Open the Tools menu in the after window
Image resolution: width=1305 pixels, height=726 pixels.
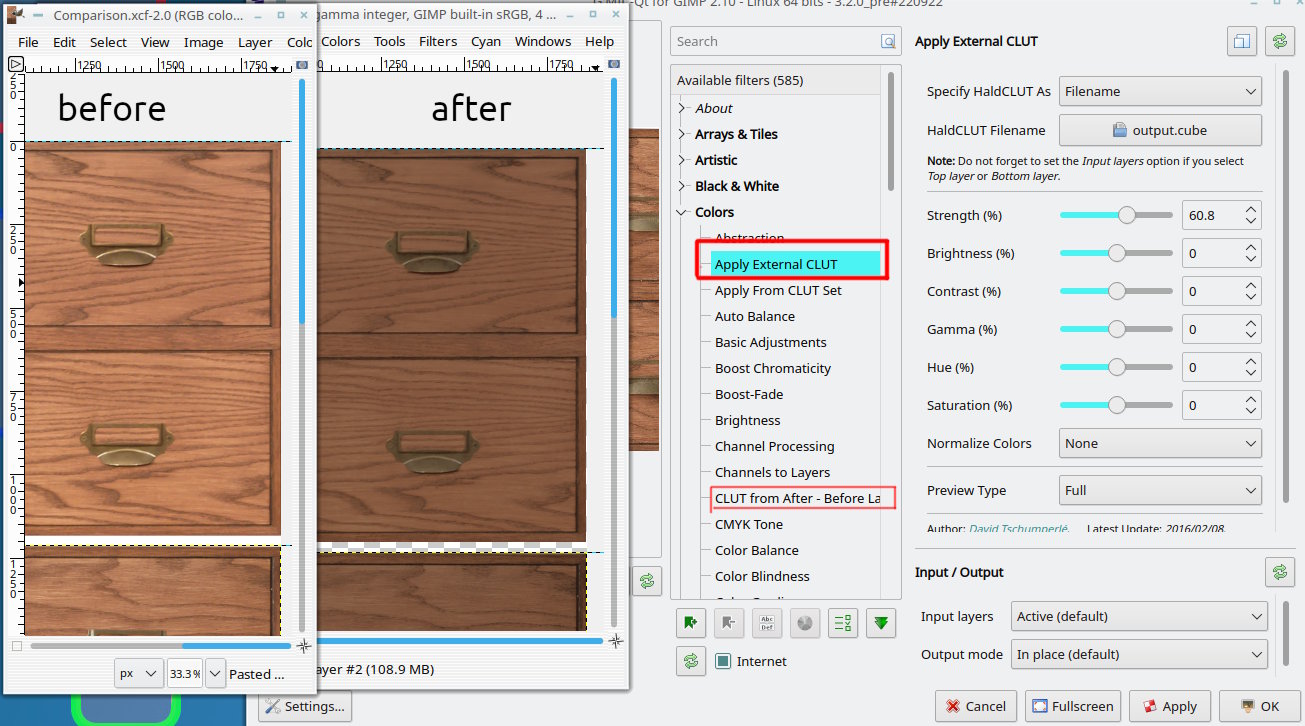pos(389,41)
